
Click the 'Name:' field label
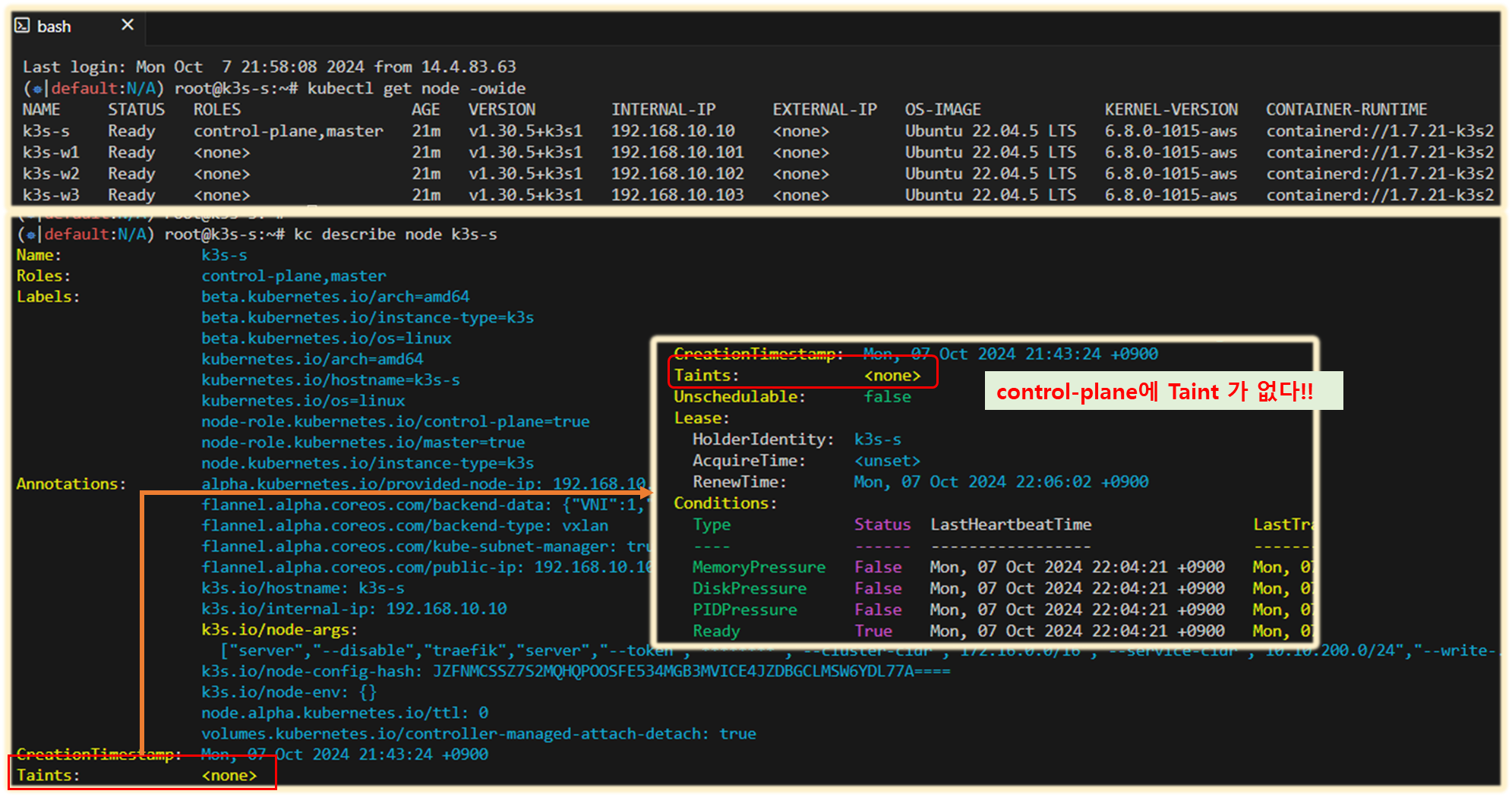pyautogui.click(x=39, y=255)
